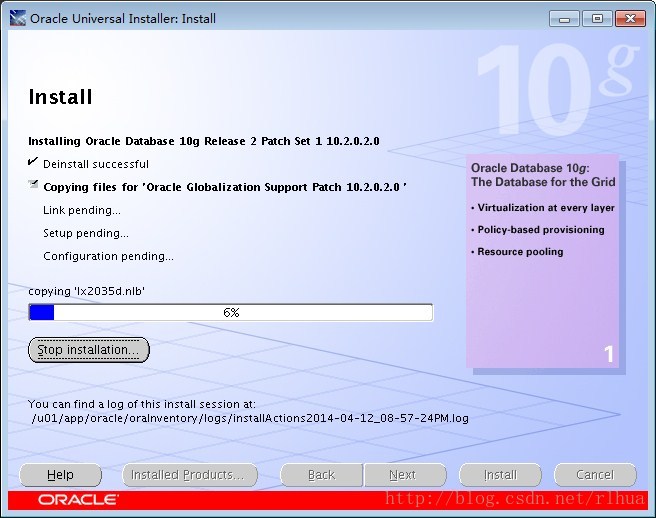The image size is (656, 518).
Task: Click 'Installing Oracle Database 10g Release 2' heading
Action: pyautogui.click(x=204, y=141)
